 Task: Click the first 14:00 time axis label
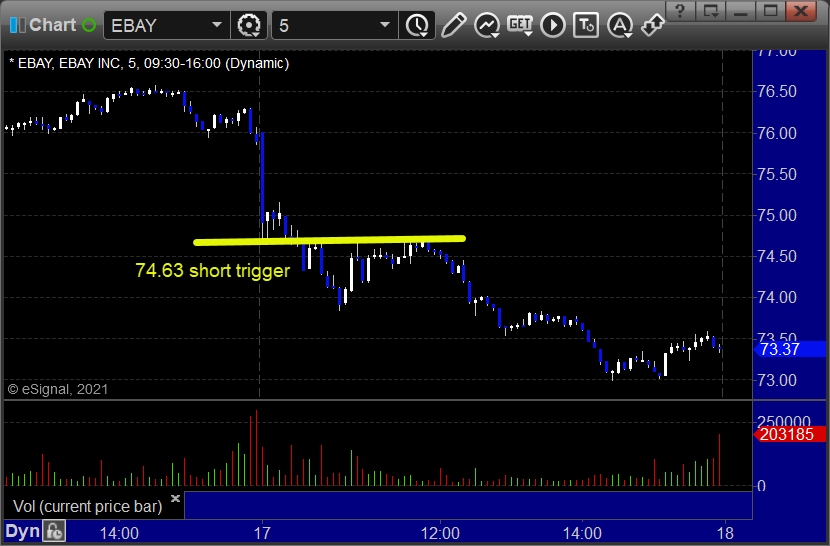coord(119,533)
